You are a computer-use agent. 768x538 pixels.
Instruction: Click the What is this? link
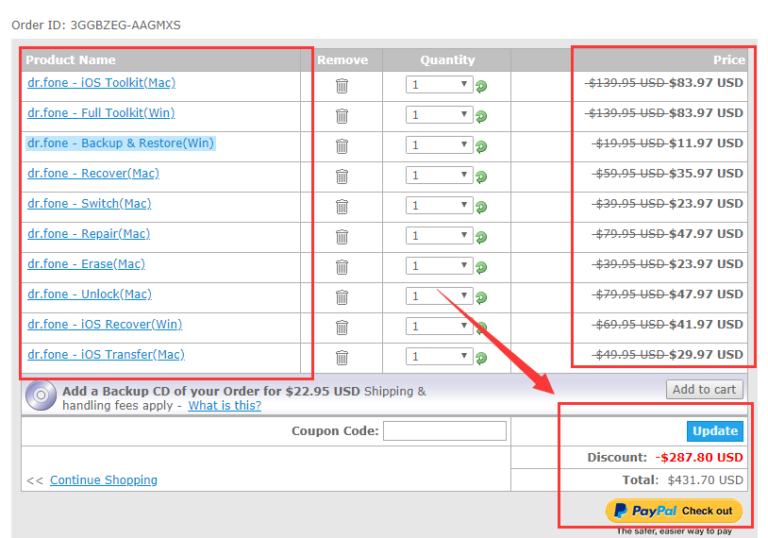point(225,406)
